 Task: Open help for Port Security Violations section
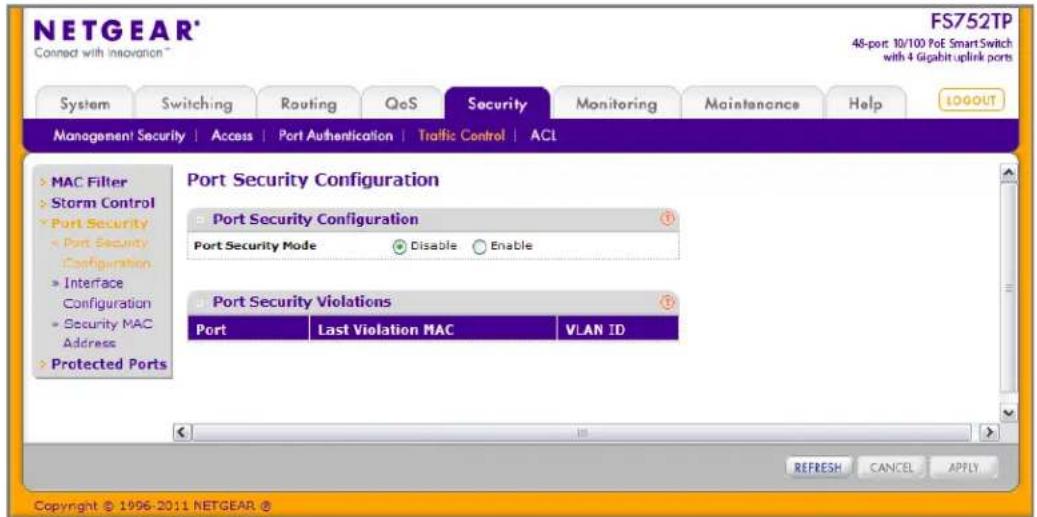667,302
